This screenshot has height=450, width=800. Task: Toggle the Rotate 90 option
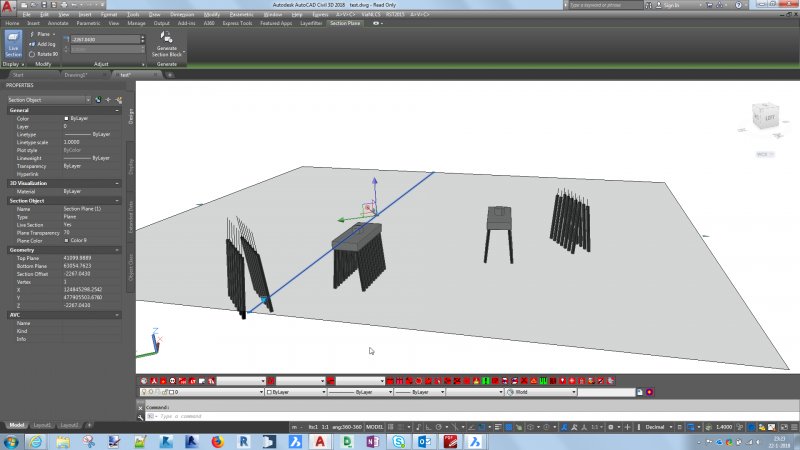pyautogui.click(x=44, y=54)
